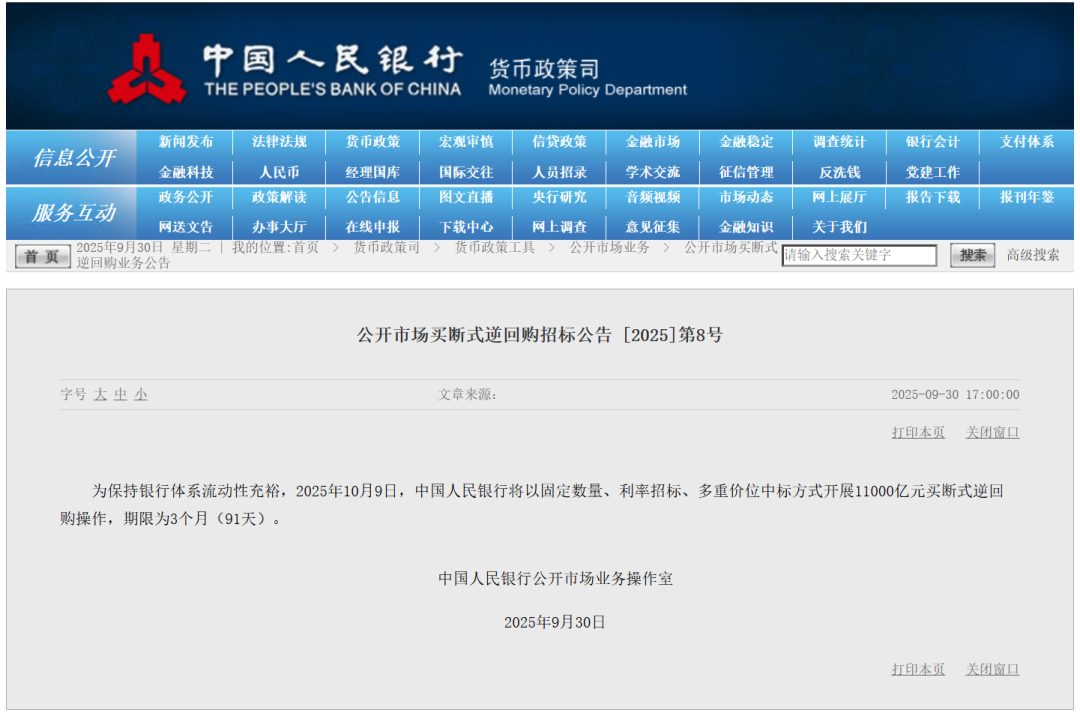Focus the search keyword input field
The height and width of the screenshot is (716, 1080).
tap(859, 255)
